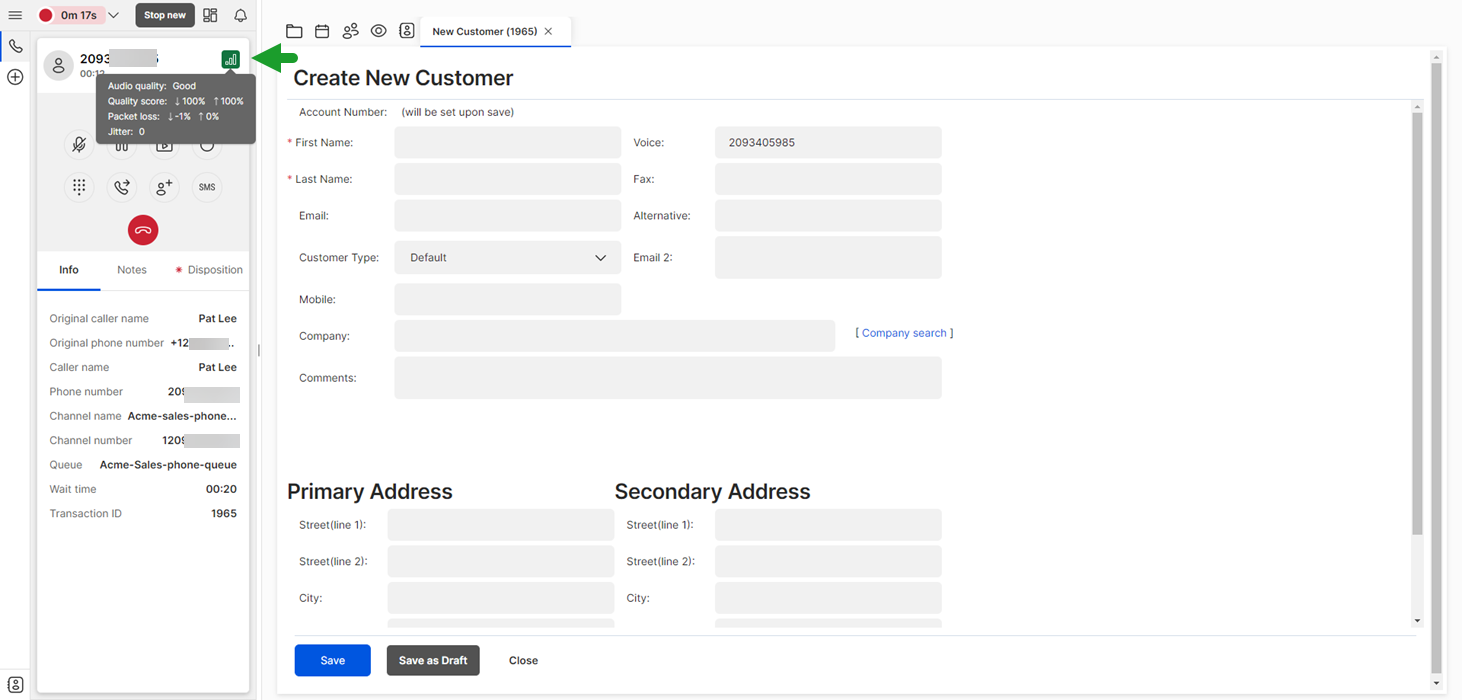Click the outer page vertical scrollbar

(x=1437, y=370)
